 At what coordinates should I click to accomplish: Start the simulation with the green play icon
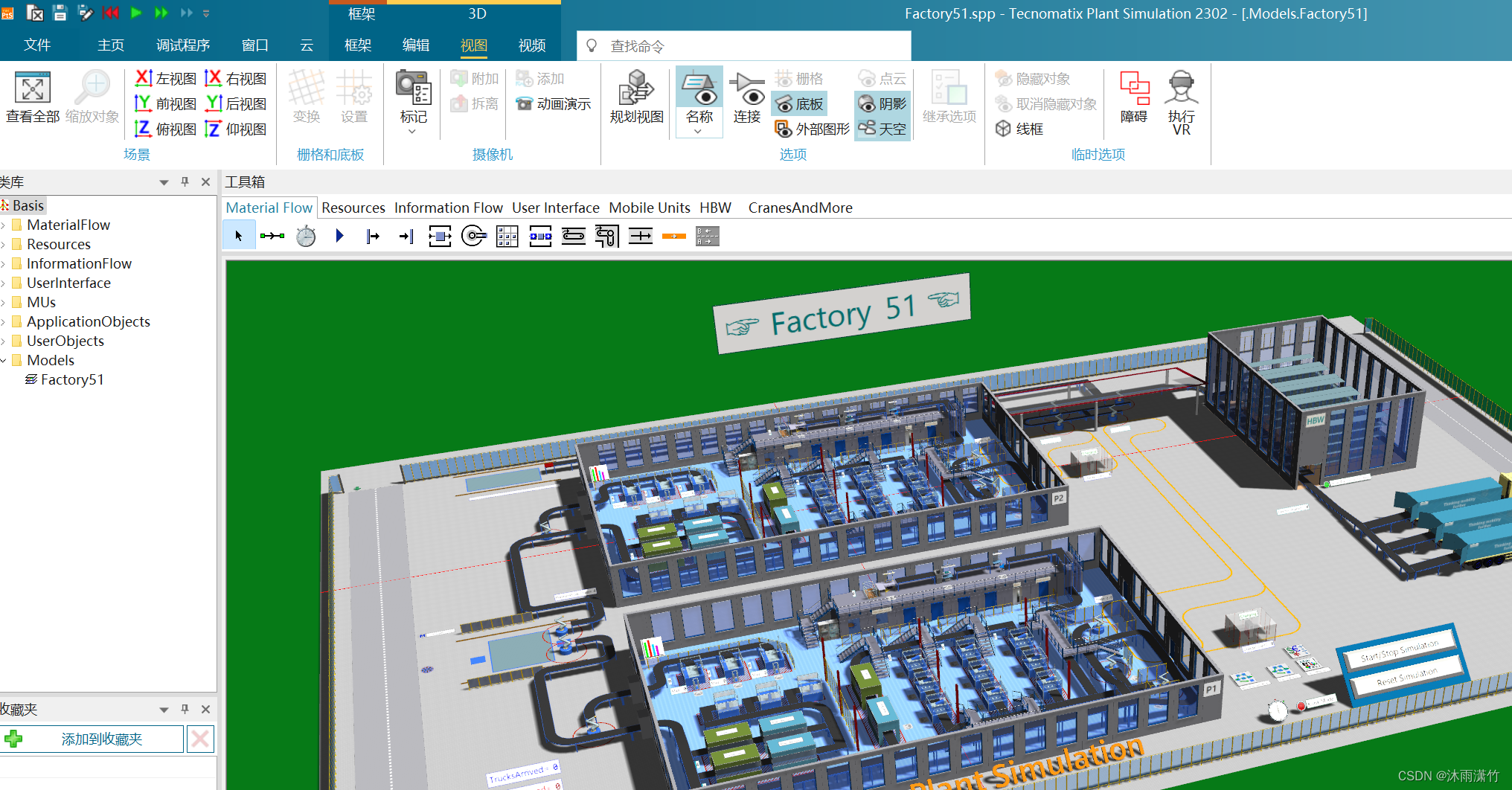click(x=136, y=13)
